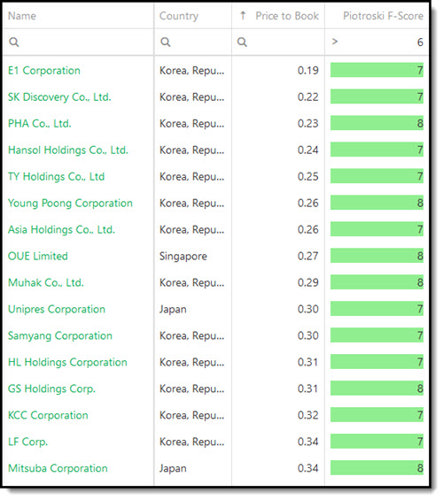
Task: Click the ascending sort arrow on Price to Book
Action: click(x=243, y=15)
